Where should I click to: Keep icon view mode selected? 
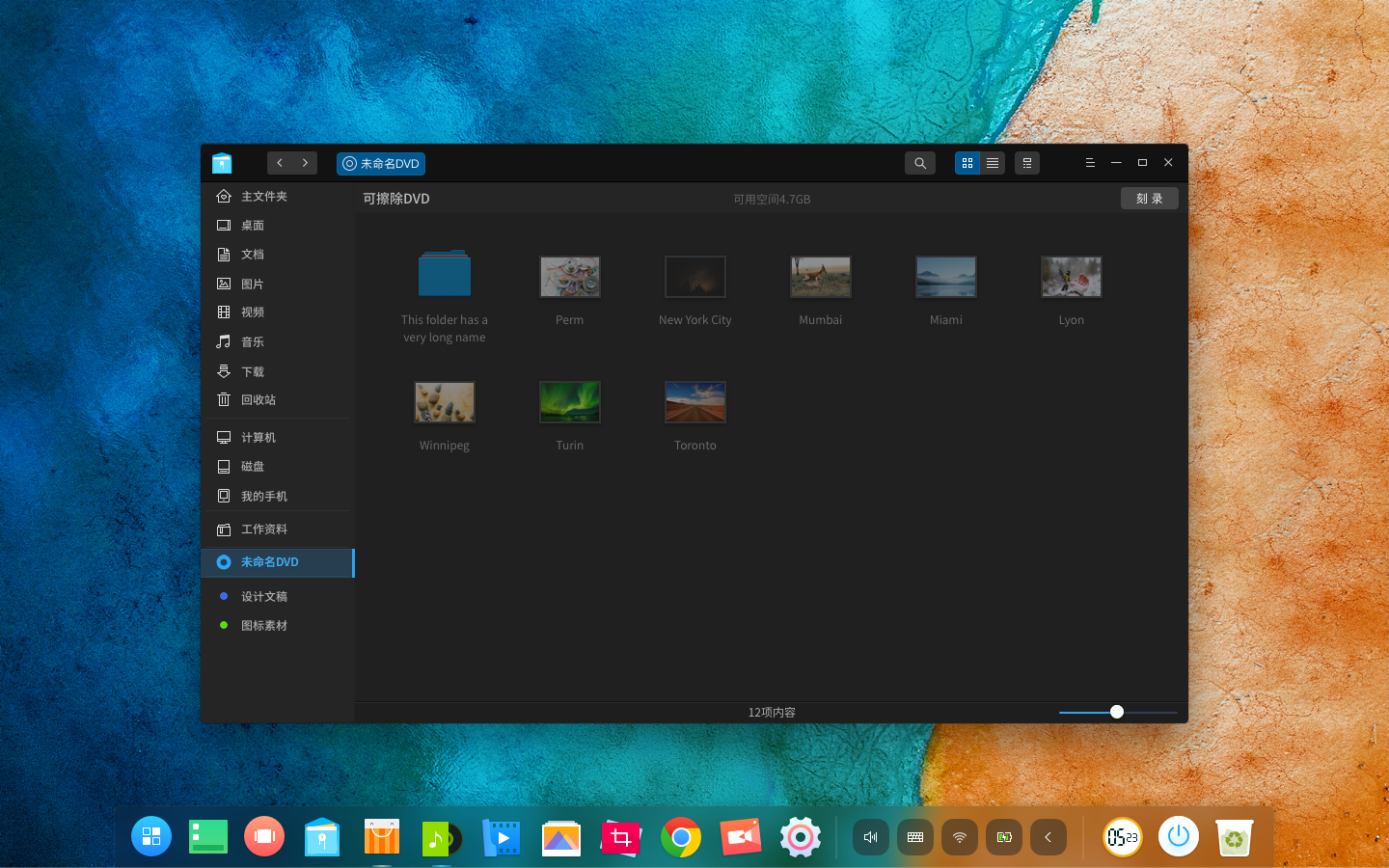(x=967, y=163)
